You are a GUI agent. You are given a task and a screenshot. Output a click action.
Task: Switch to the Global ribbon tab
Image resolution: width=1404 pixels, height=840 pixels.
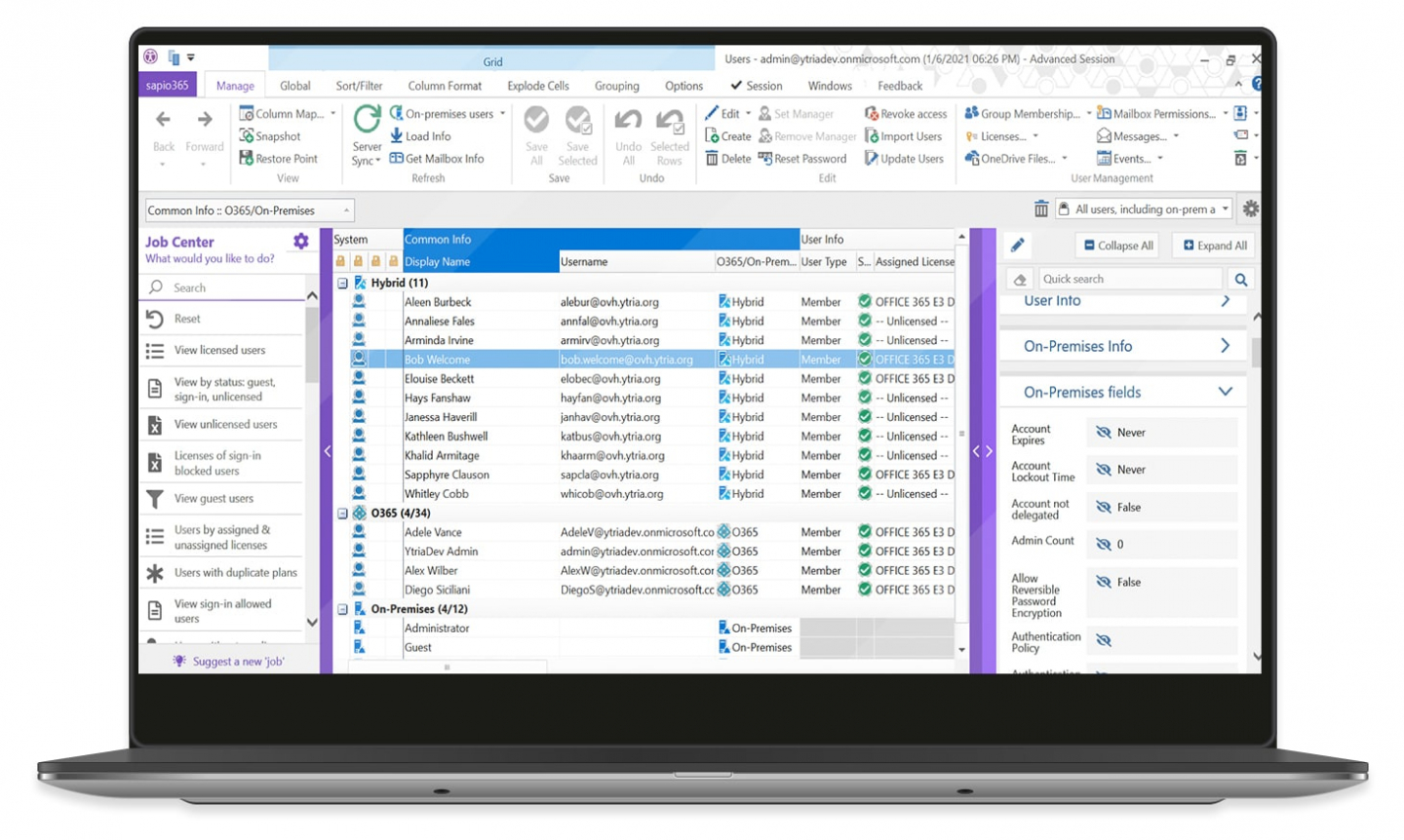294,86
